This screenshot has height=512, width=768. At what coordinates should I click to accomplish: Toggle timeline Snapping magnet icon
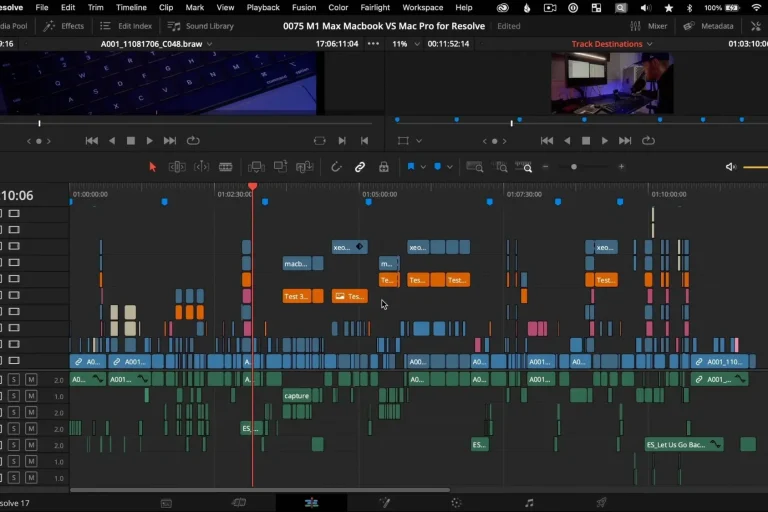click(x=336, y=167)
